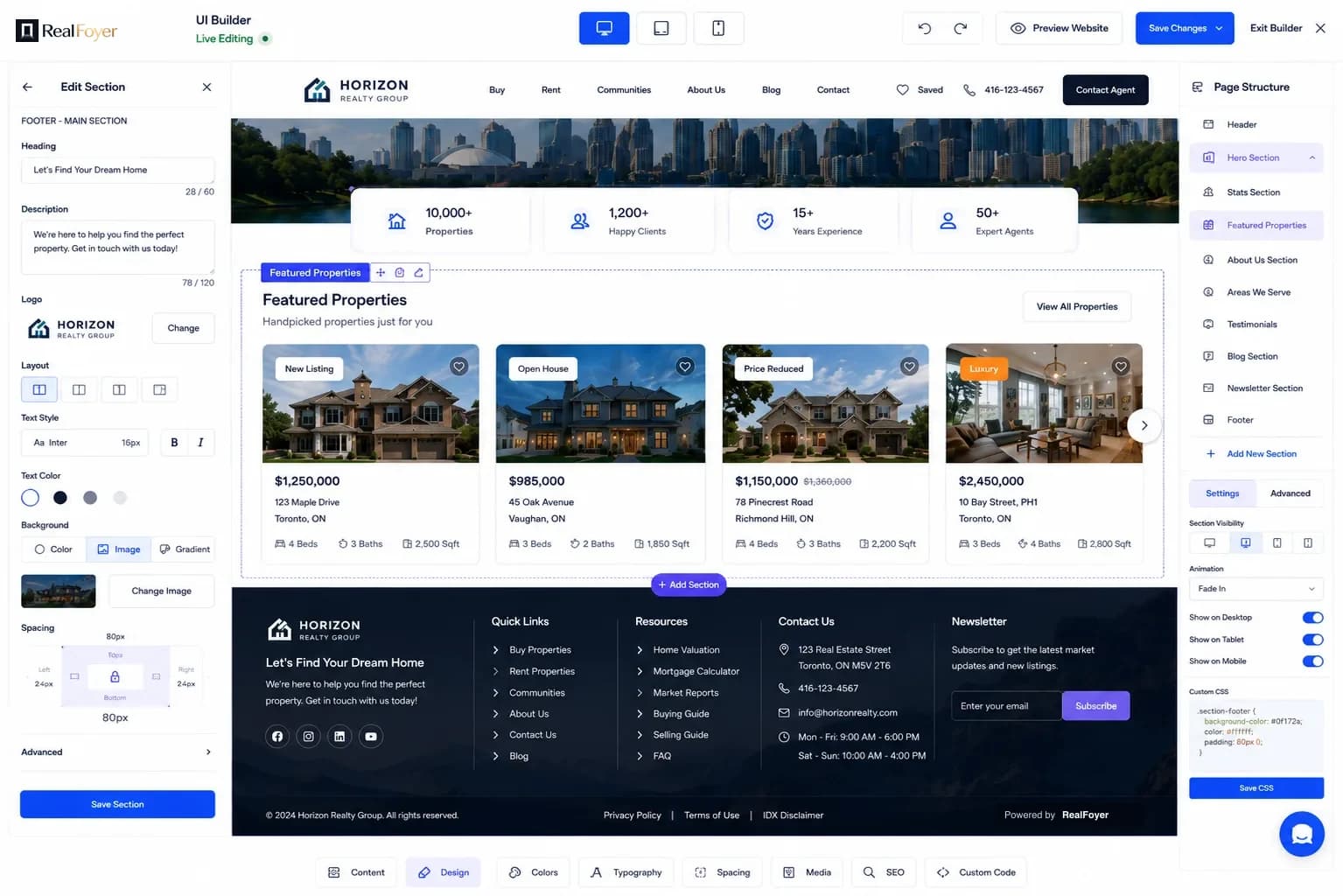Favorite the $1,250,000 listing heart icon
Viewport: 1343px width, 896px height.
click(459, 367)
